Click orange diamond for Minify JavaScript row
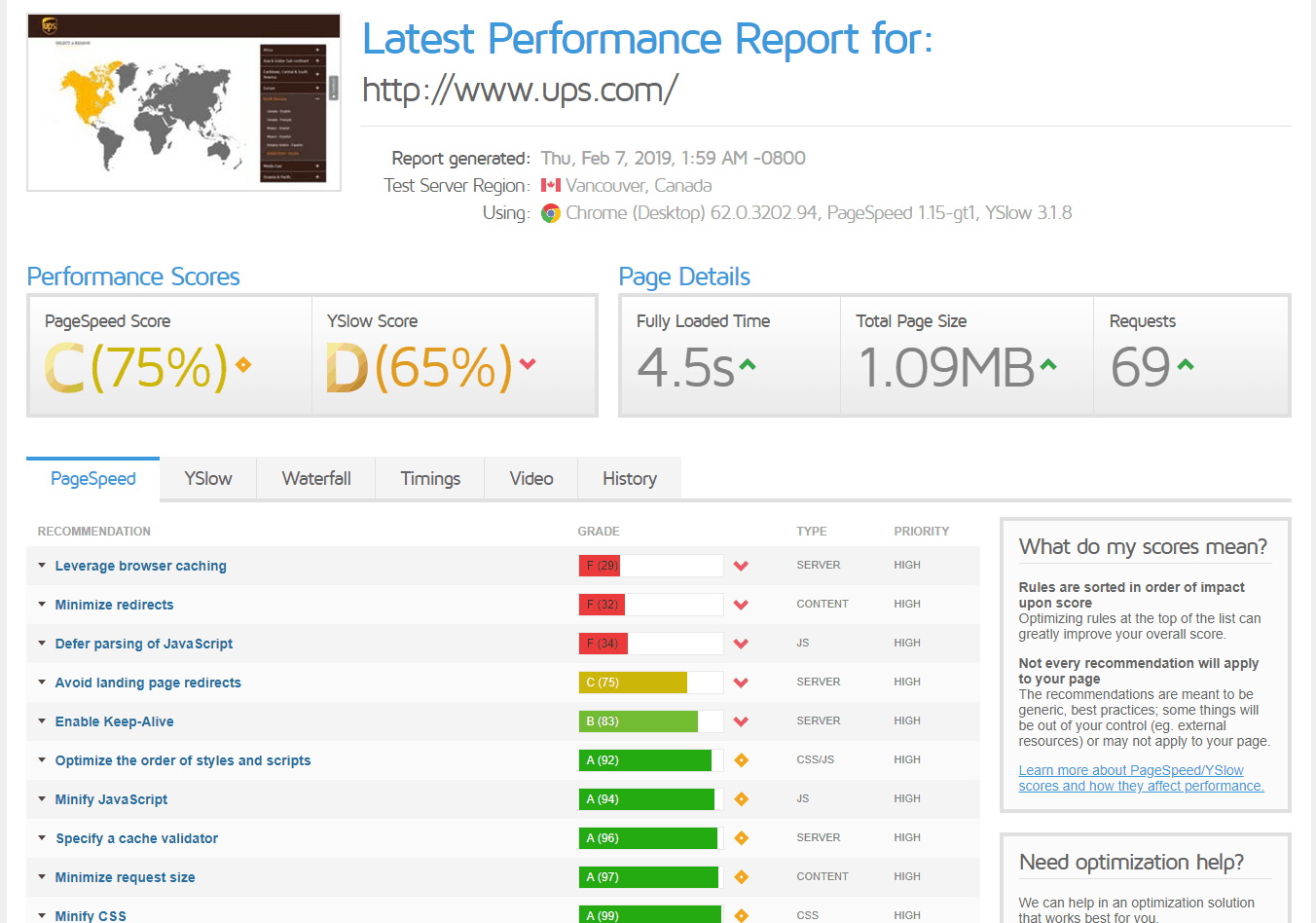The width and height of the screenshot is (1316, 923). coord(741,799)
